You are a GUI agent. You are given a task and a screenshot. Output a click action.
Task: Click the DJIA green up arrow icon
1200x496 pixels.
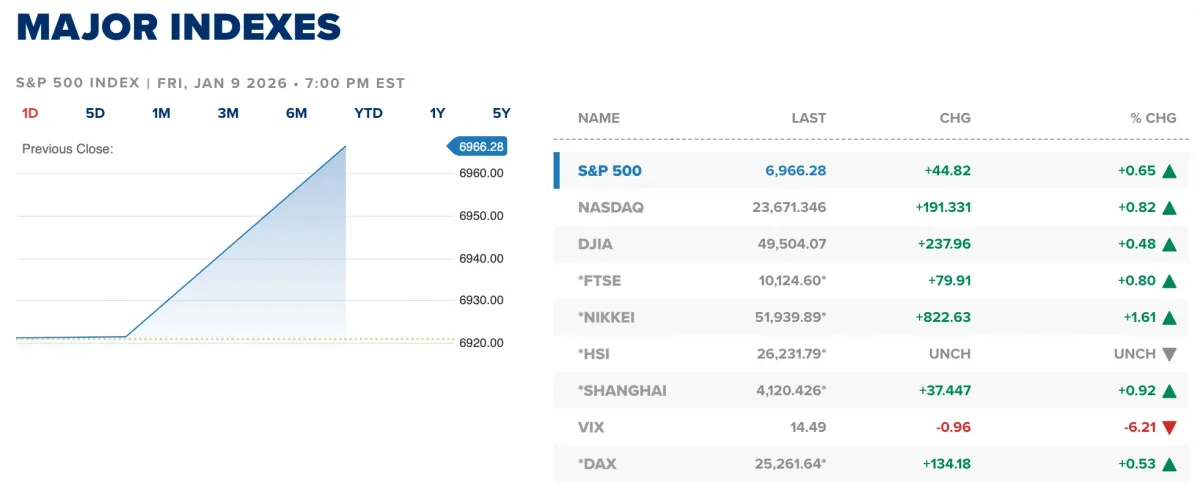[1169, 244]
